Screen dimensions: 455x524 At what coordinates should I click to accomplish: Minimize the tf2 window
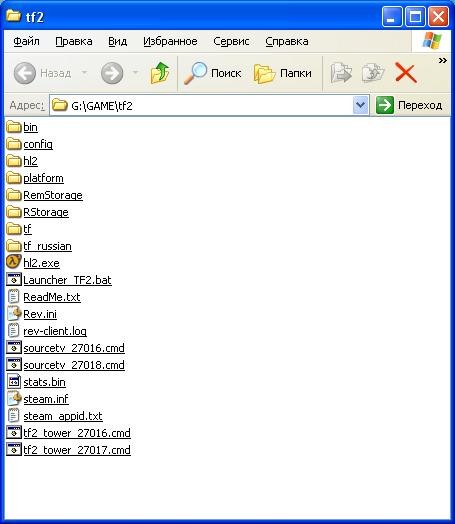392,16
